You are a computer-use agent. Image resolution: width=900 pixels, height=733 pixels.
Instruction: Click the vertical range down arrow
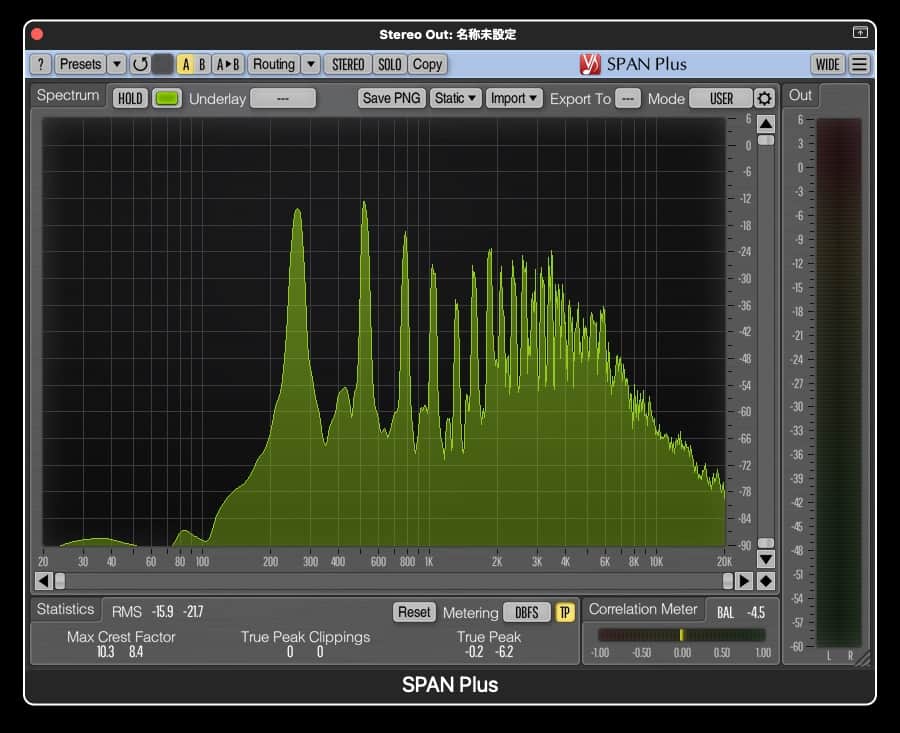pyautogui.click(x=766, y=559)
